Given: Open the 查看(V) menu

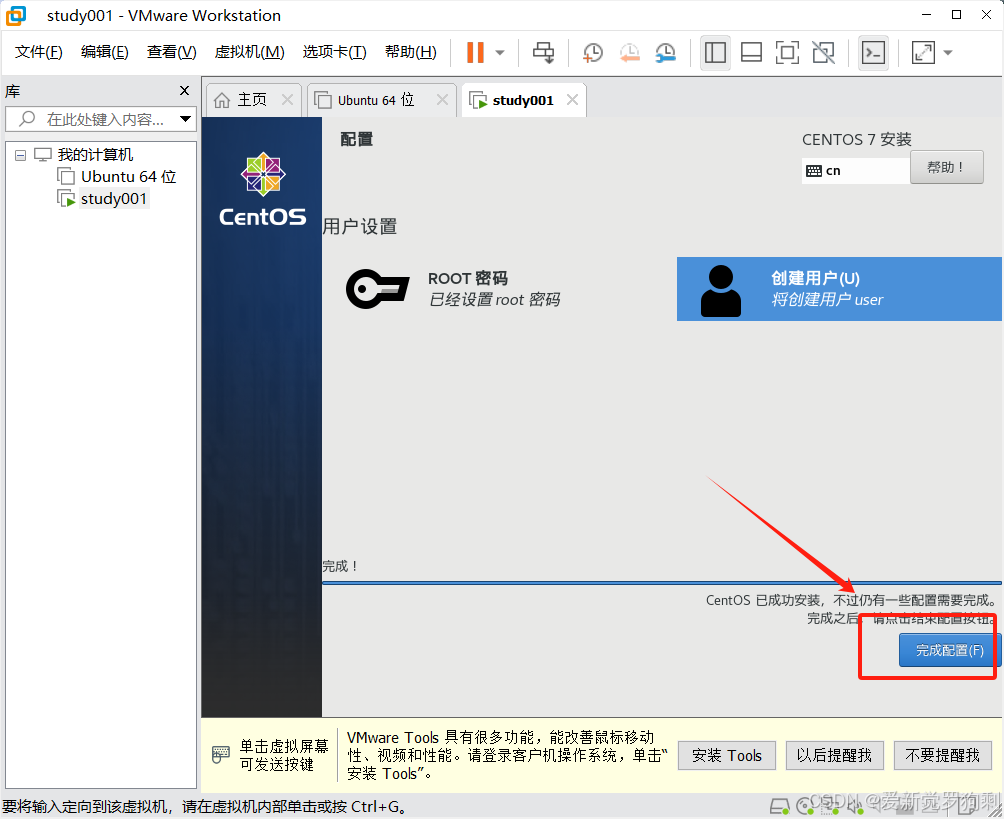Looking at the screenshot, I should tap(172, 52).
